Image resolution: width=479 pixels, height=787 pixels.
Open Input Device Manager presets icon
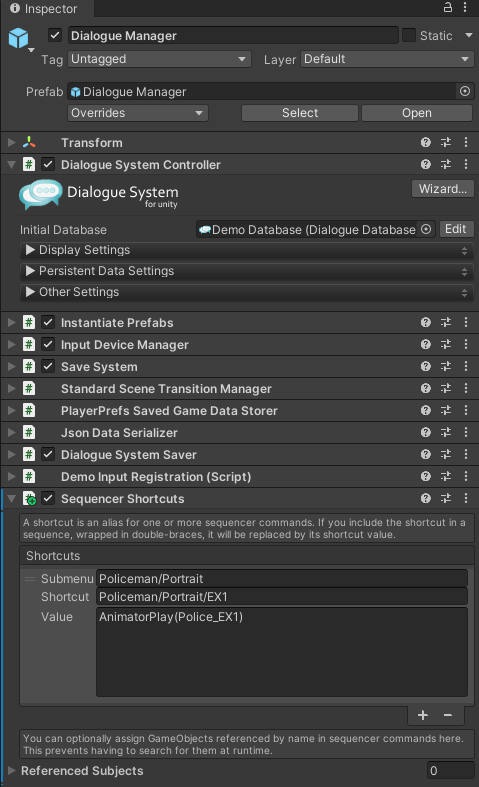click(x=446, y=345)
